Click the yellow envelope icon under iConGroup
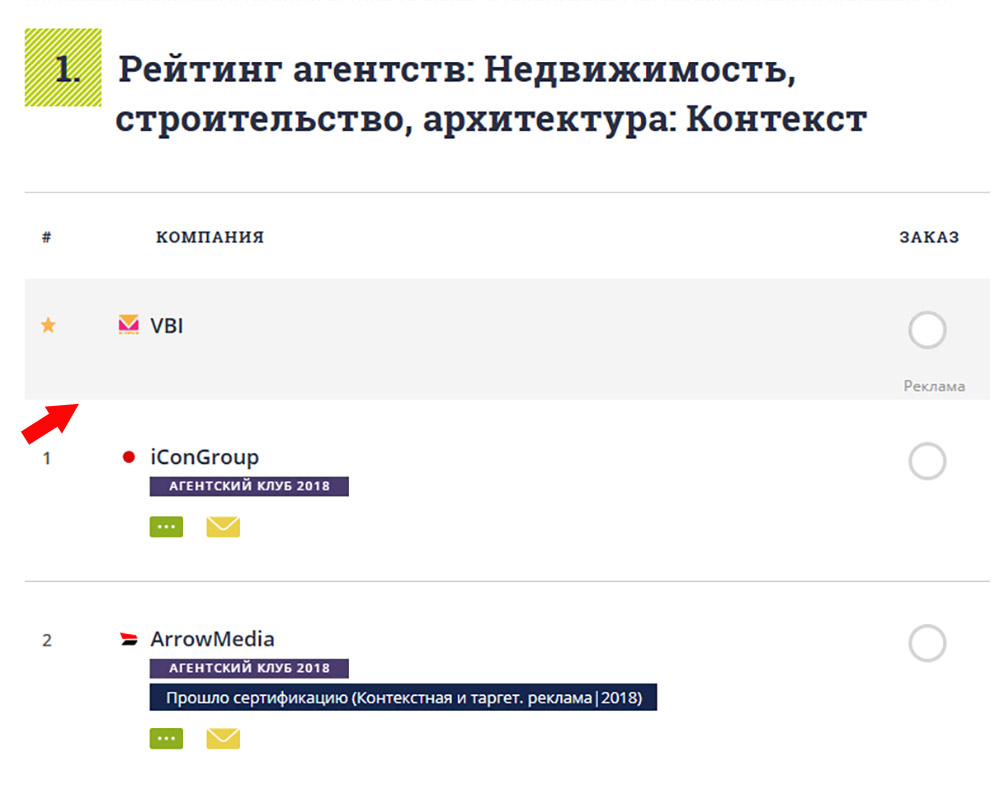Image resolution: width=1000 pixels, height=785 pixels. [223, 527]
